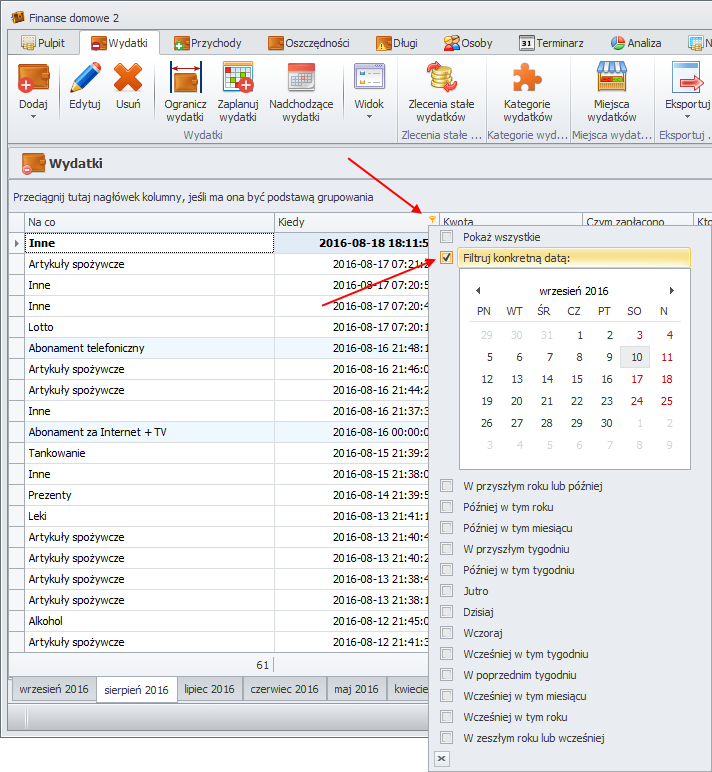Go to next month in calendar
This screenshot has height=772, width=712.
671,290
